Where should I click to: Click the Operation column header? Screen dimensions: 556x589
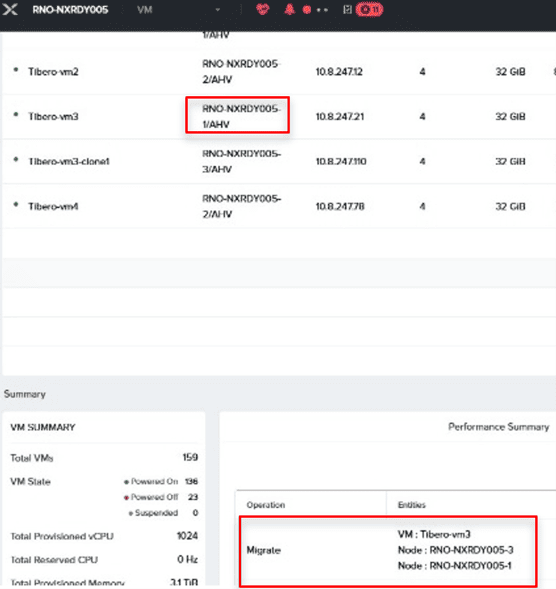click(x=266, y=505)
